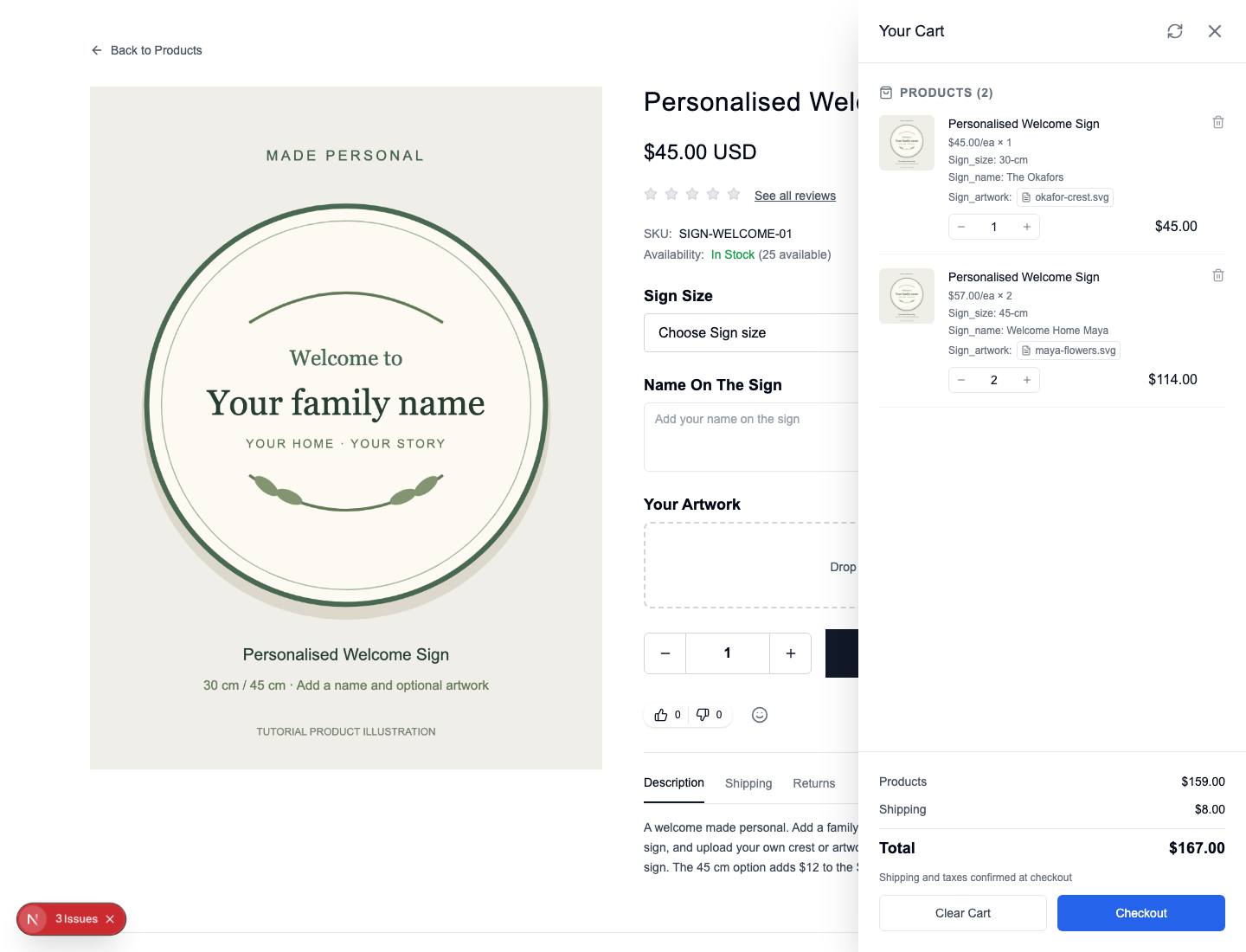Increase quantity of The Okafors cart item
Image resolution: width=1246 pixels, height=952 pixels.
pyautogui.click(x=1027, y=227)
